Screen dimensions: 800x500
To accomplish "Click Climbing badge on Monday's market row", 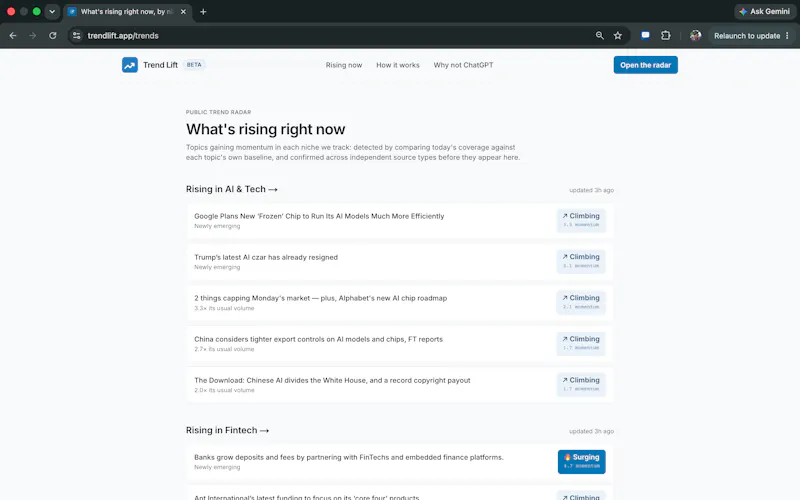I will [x=581, y=302].
